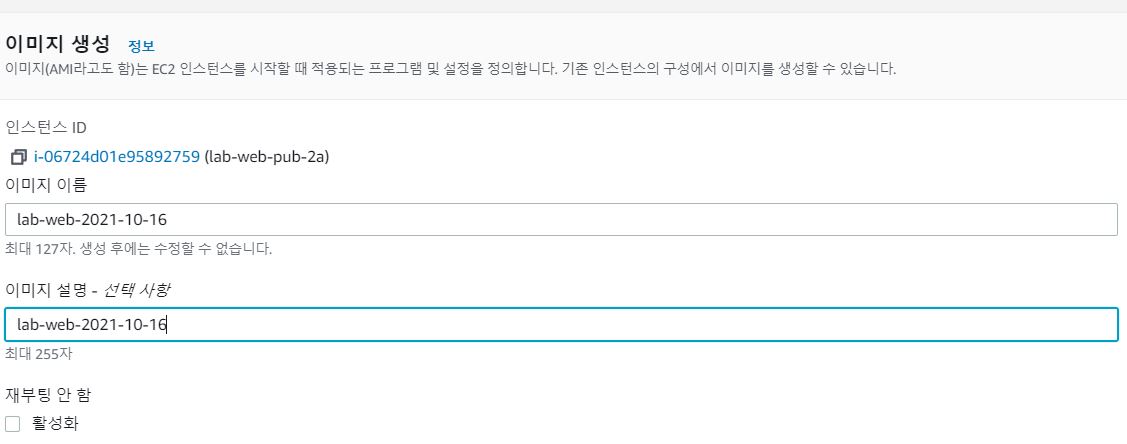Focus the 이미지 이름 input field
1127x444 pixels.
click(560, 220)
